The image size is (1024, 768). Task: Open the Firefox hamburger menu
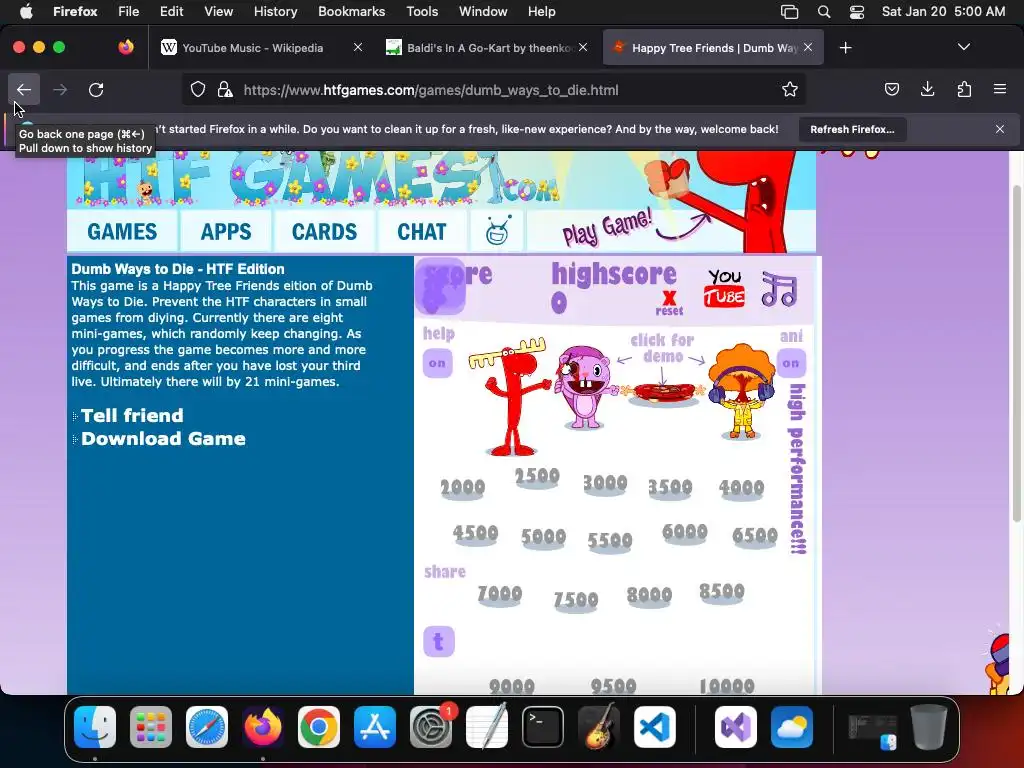tap(1000, 89)
